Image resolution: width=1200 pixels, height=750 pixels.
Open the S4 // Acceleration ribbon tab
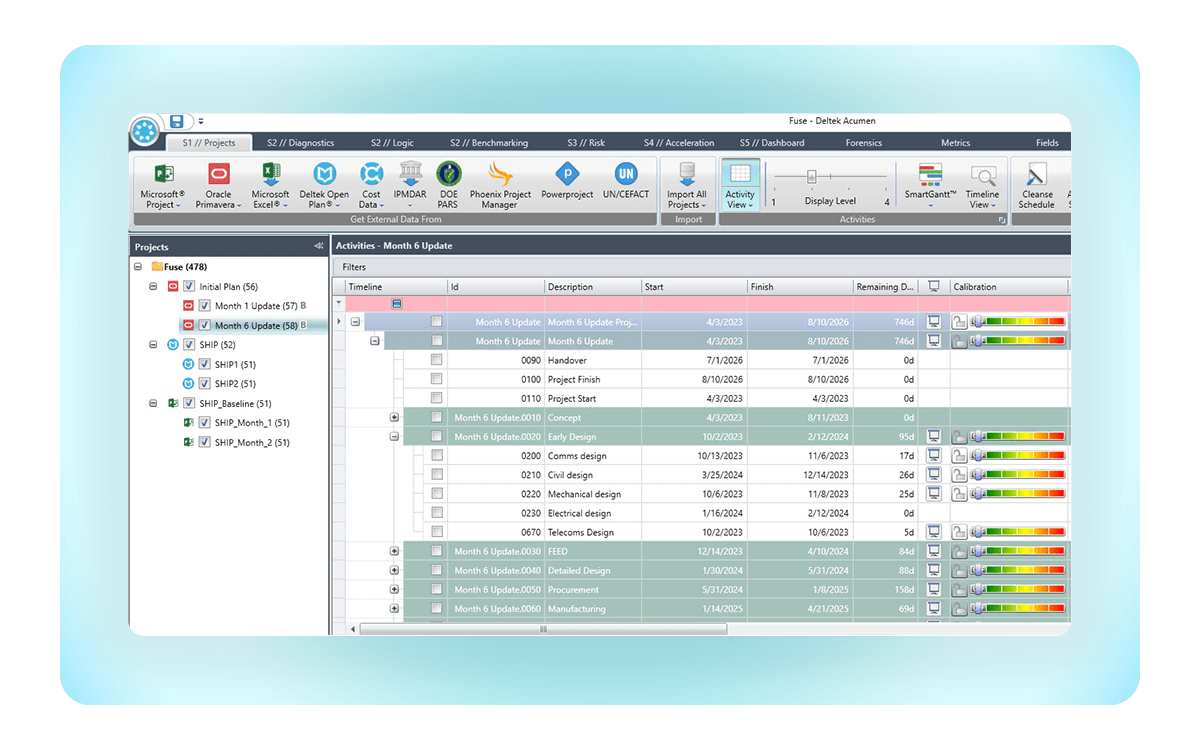[679, 141]
